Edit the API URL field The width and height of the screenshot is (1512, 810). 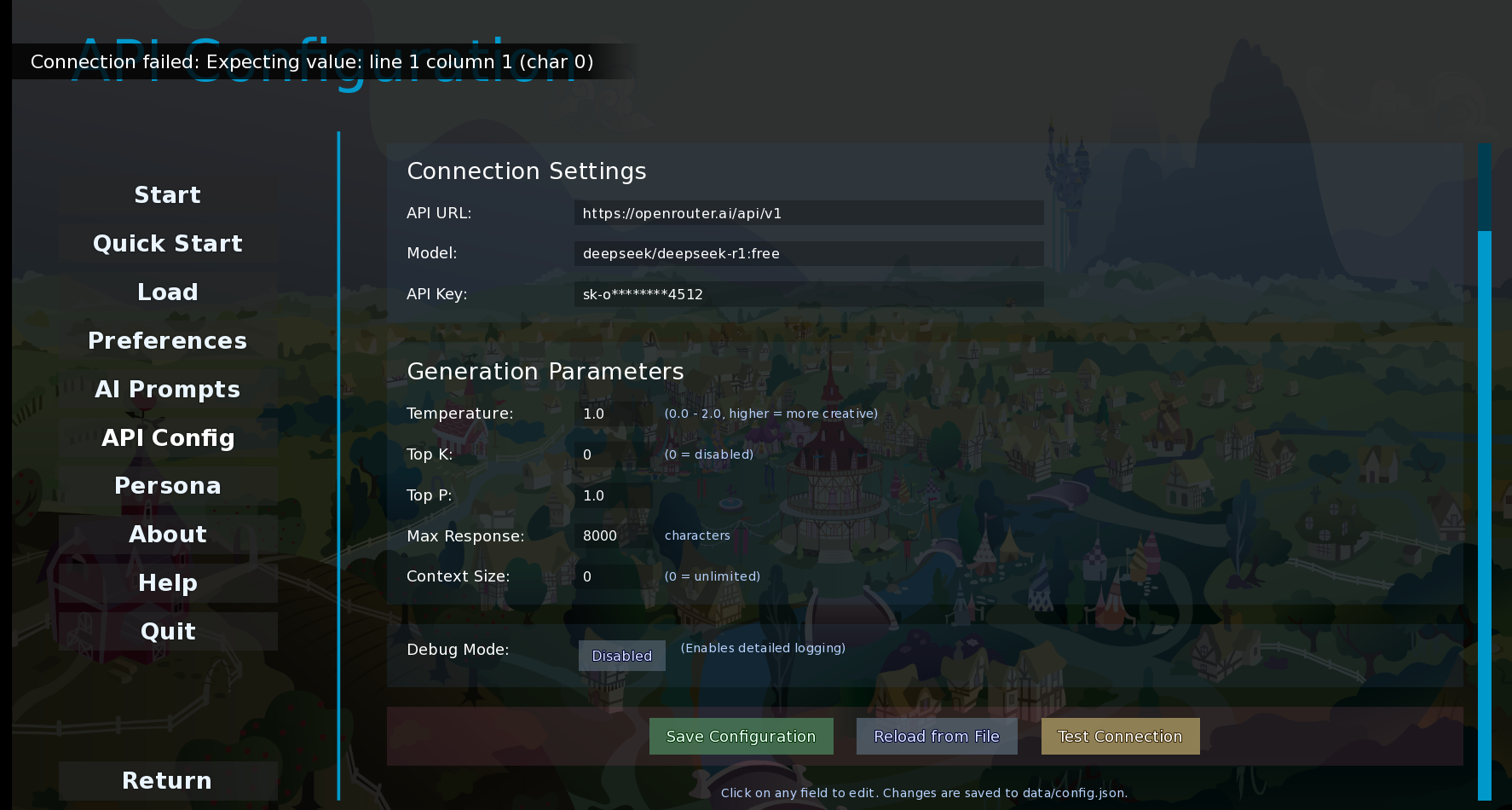coord(809,213)
